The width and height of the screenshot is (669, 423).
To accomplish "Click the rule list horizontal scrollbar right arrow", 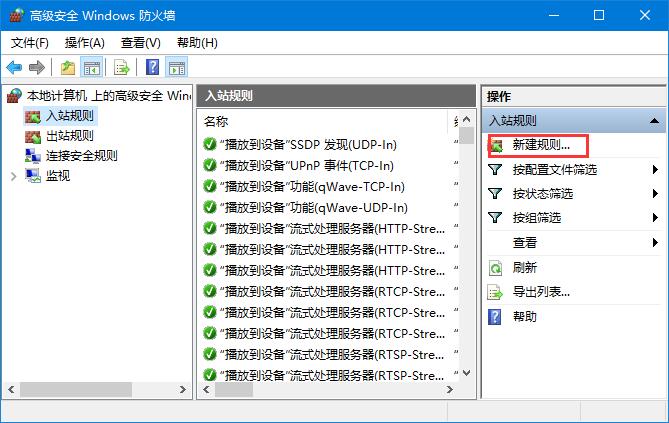I will click(449, 389).
